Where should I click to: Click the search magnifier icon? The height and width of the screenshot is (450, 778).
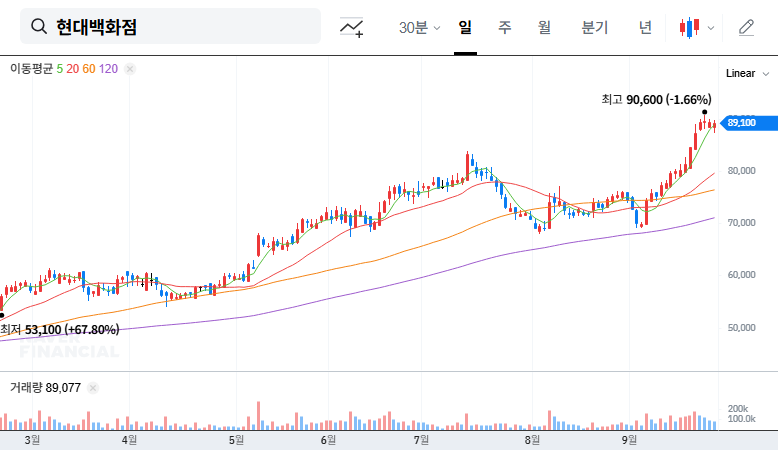click(x=39, y=26)
